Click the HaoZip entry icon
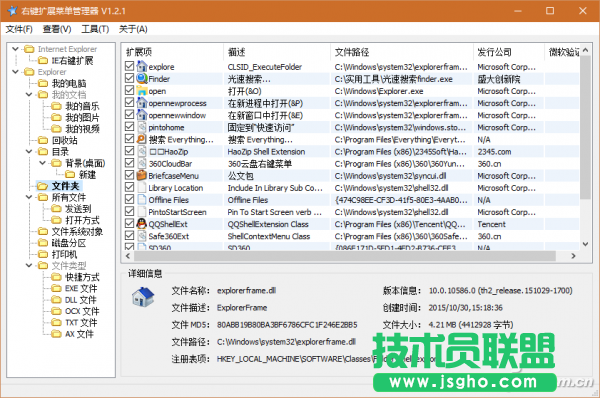The width and height of the screenshot is (600, 398). [142, 151]
